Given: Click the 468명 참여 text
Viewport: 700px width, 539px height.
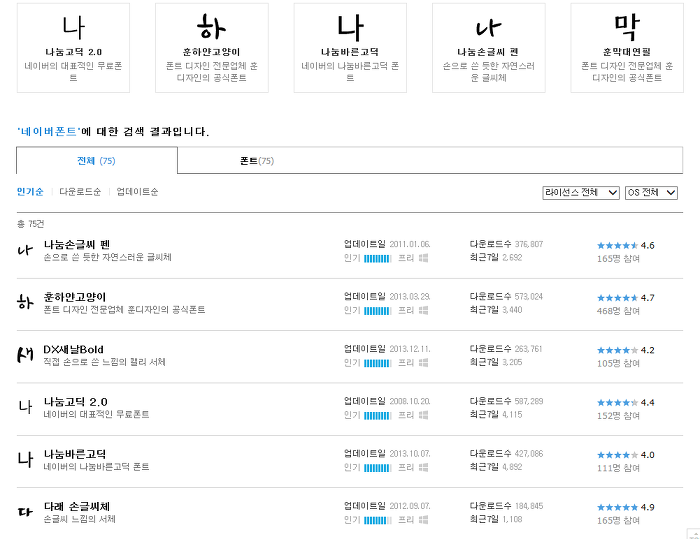Looking at the screenshot, I should pyautogui.click(x=618, y=311).
